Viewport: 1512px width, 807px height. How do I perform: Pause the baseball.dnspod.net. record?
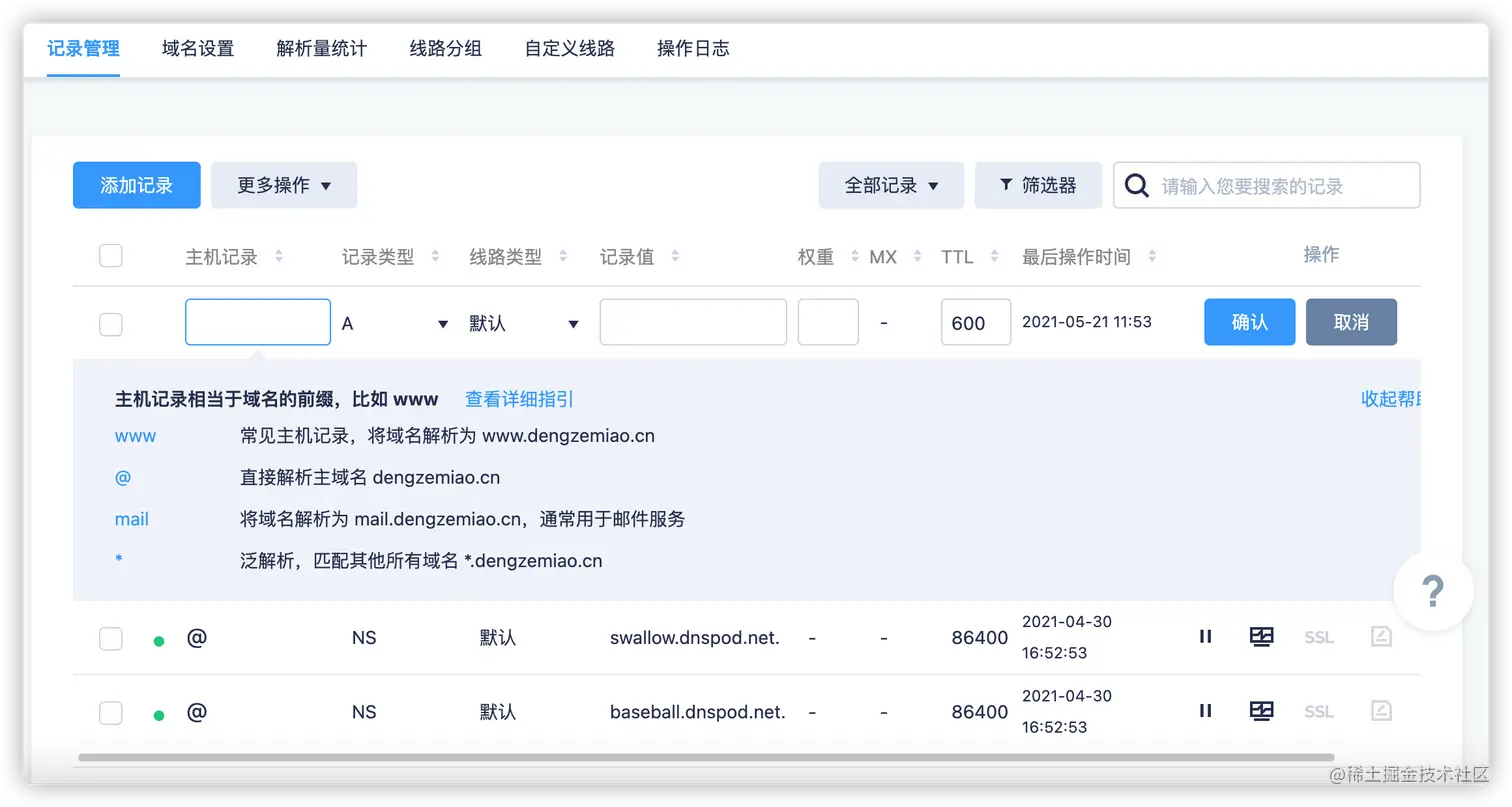pyautogui.click(x=1205, y=711)
